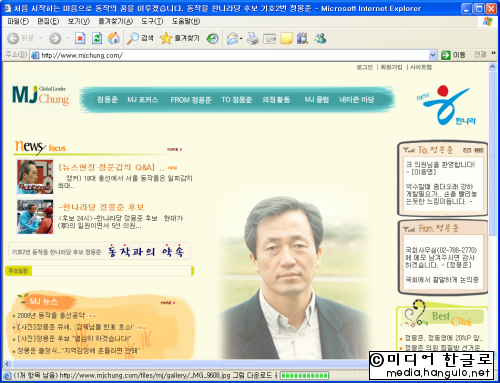Click the 회원가입 link
Screen dimensions: 500x383
pyautogui.click(x=391, y=67)
